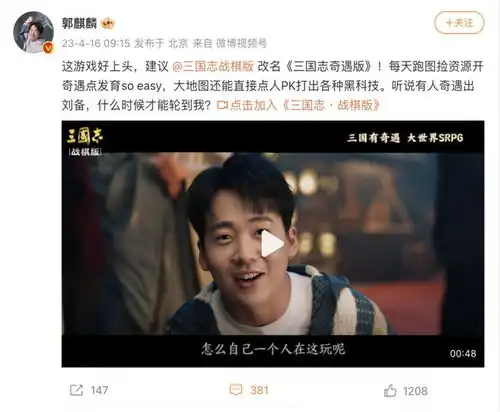The height and width of the screenshot is (412, 500).
Task: Click the username 郭麒麟
Action: pyautogui.click(x=79, y=23)
